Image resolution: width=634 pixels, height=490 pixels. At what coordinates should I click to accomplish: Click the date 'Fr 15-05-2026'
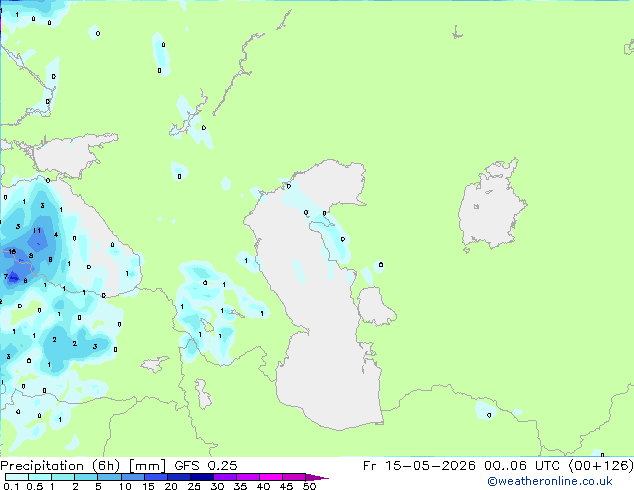(419, 466)
